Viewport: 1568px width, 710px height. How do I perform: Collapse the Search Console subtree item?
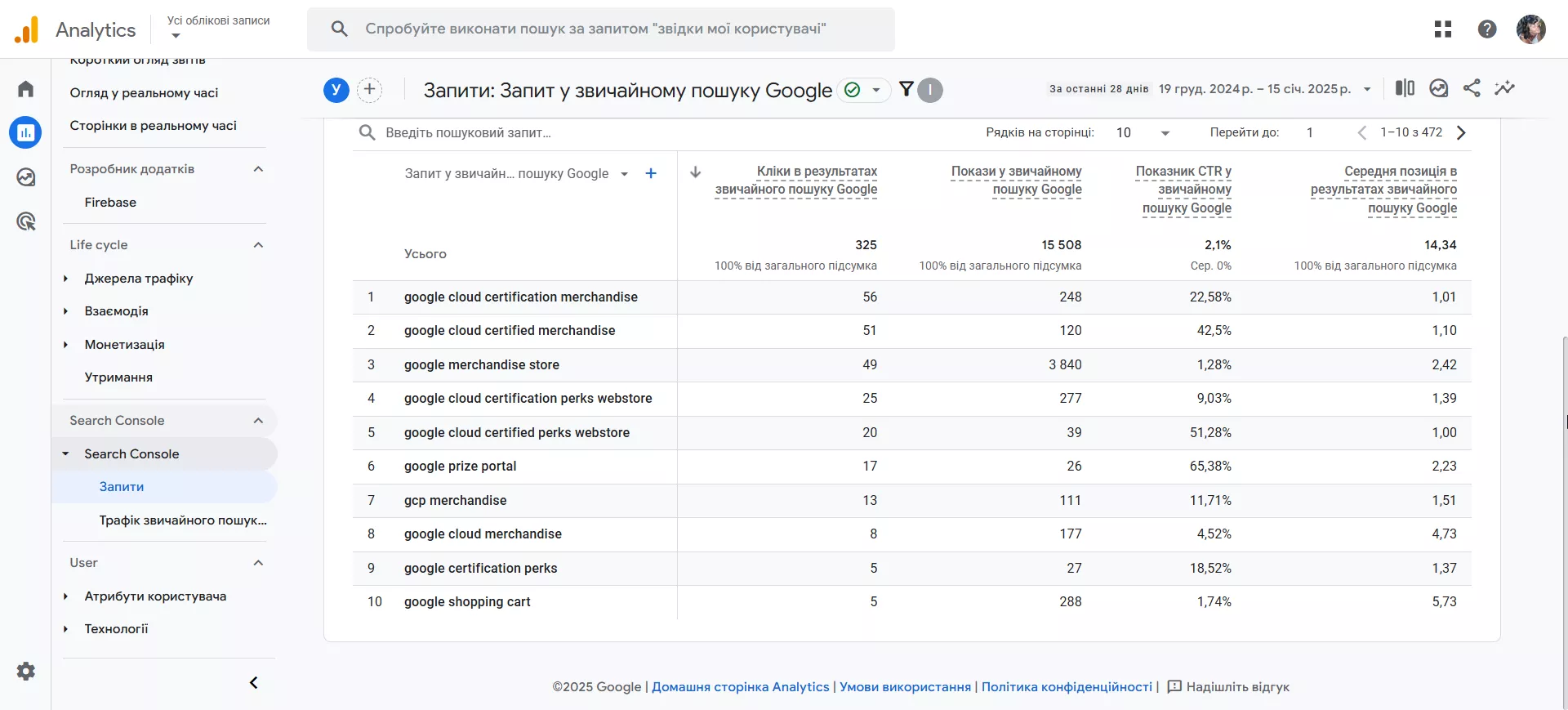(x=66, y=453)
